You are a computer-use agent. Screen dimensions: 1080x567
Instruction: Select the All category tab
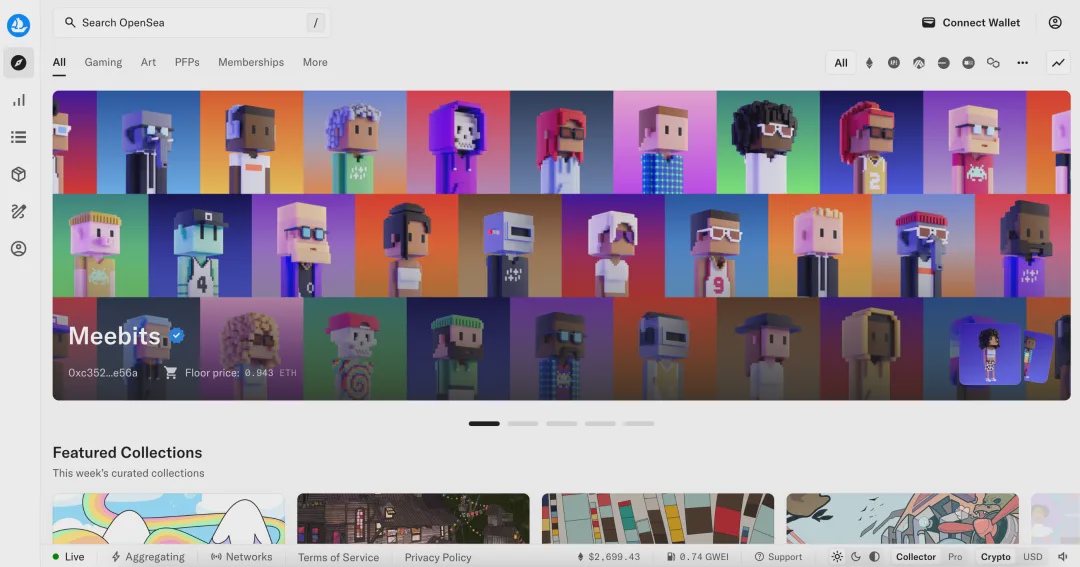pos(59,62)
